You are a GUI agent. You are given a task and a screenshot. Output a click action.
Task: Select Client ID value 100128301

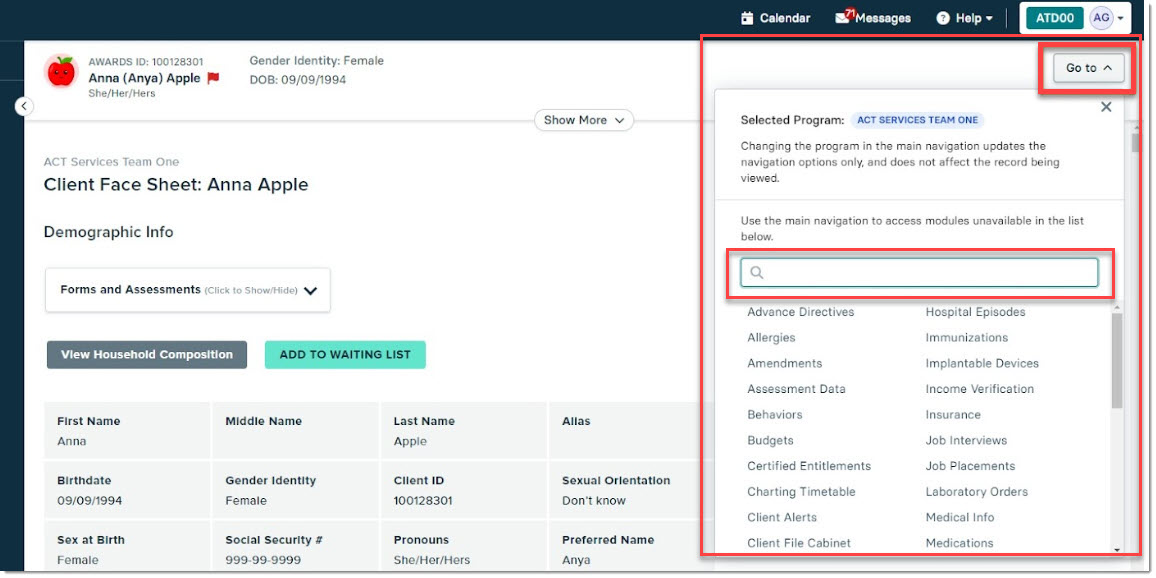[423, 501]
